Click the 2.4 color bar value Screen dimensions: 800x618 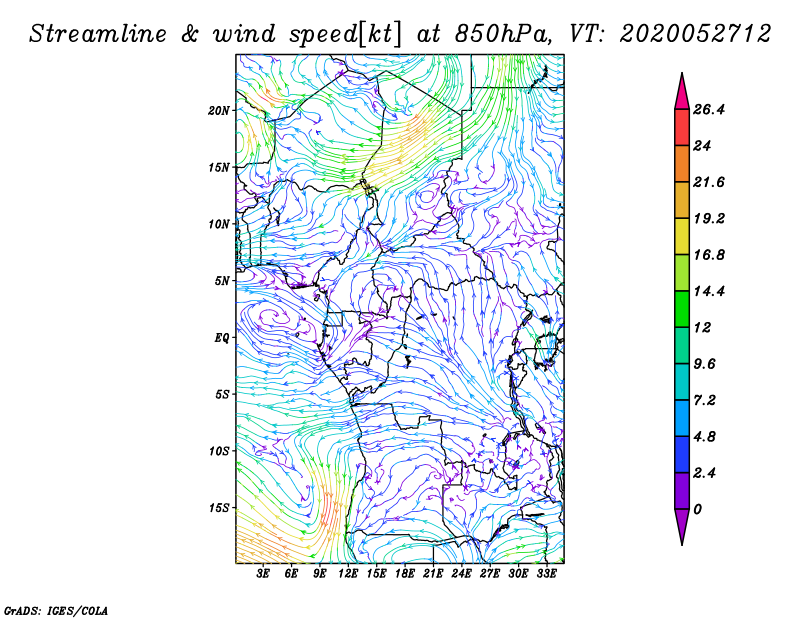click(x=705, y=473)
